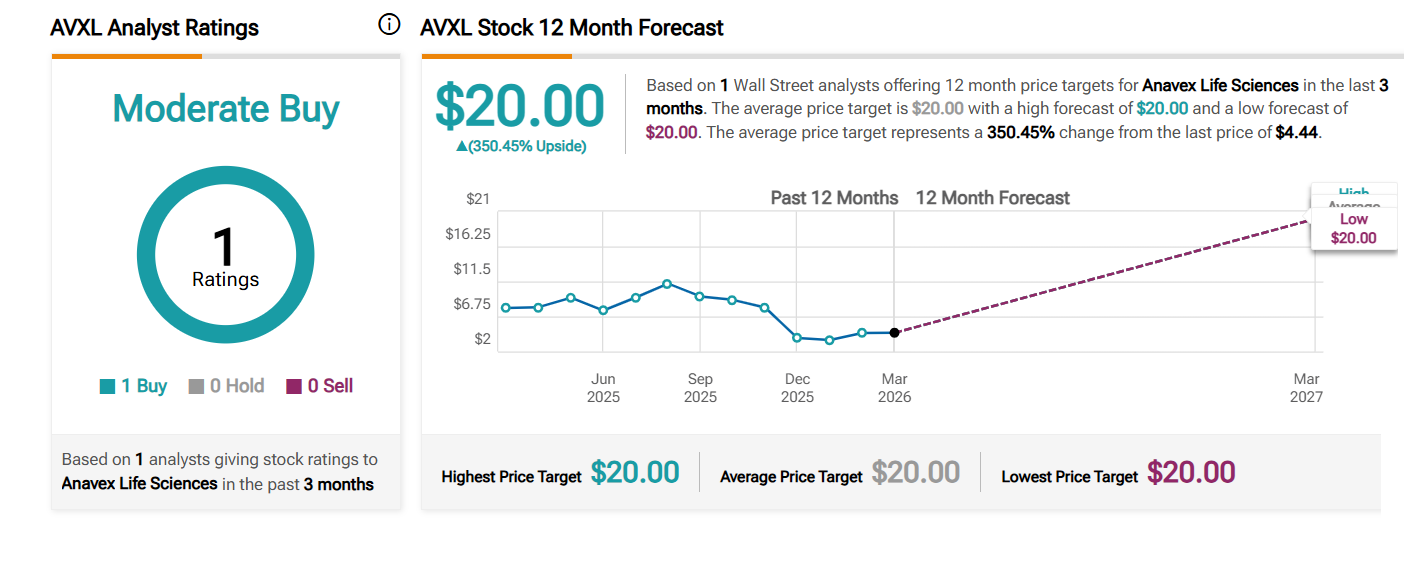Click the 12 Month Forecast chart label

click(x=992, y=198)
